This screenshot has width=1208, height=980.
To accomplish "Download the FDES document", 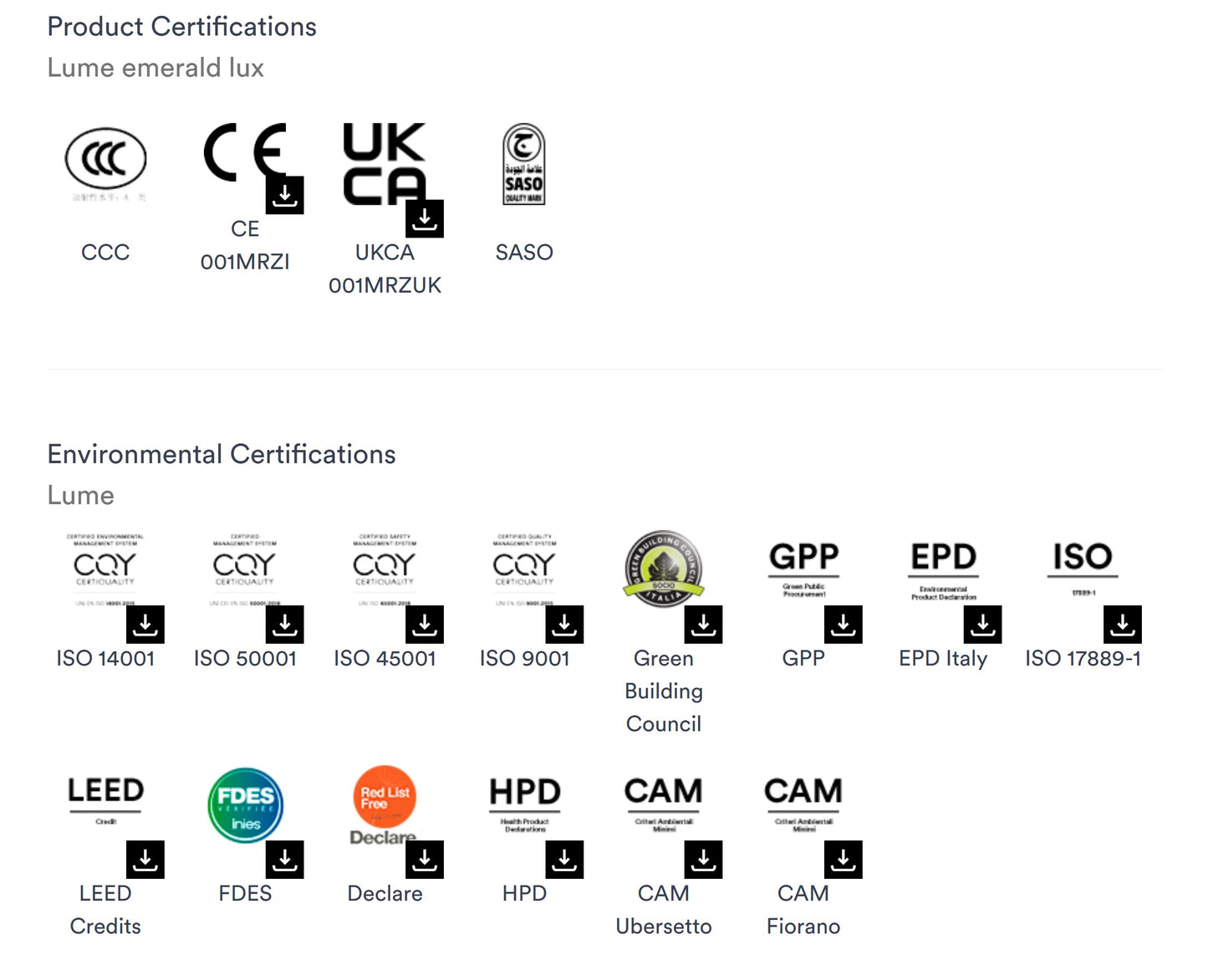I will pyautogui.click(x=285, y=860).
